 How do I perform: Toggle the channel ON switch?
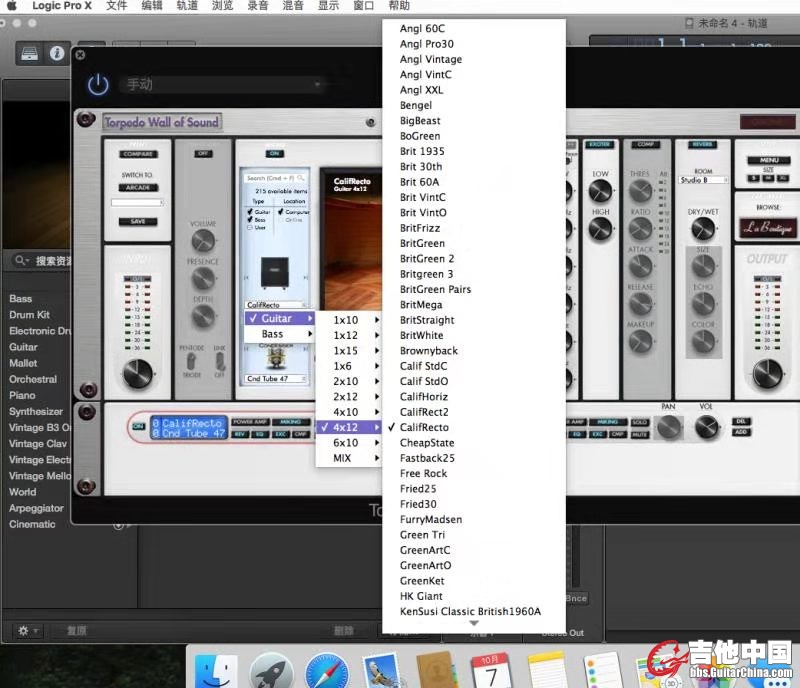(x=139, y=425)
